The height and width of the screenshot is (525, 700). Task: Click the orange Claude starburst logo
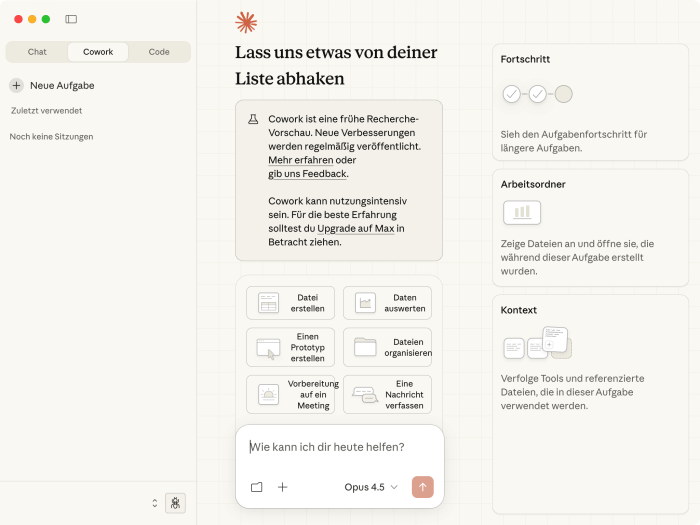coord(246,22)
